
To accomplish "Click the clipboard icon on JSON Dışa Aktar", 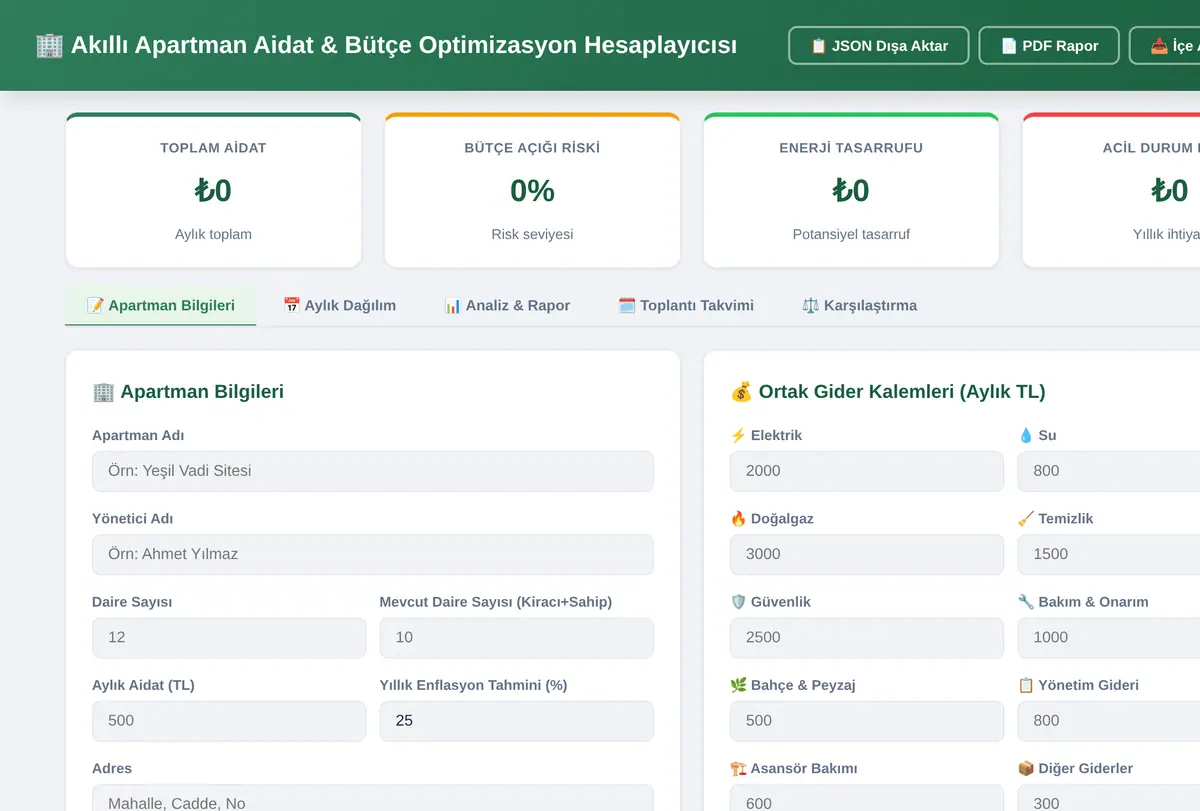I will click(818, 46).
